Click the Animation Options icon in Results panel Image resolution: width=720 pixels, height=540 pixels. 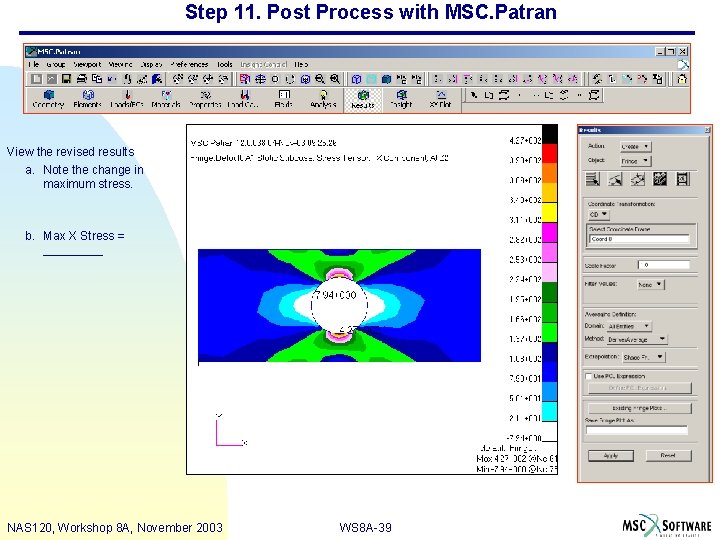pyautogui.click(x=682, y=179)
